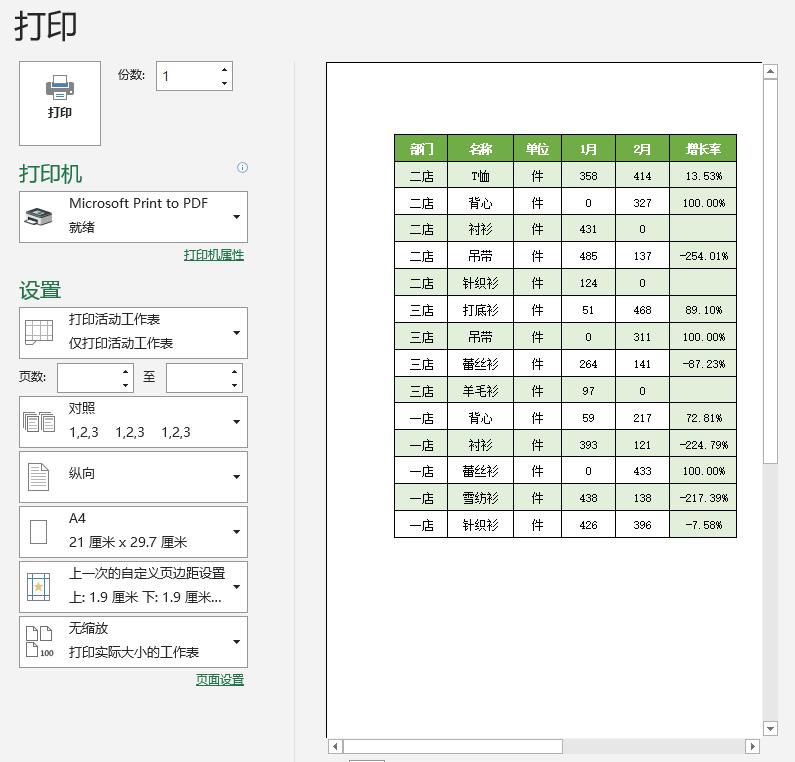Click the 13.53% growth rate cell
The image size is (795, 762).
pos(703,175)
